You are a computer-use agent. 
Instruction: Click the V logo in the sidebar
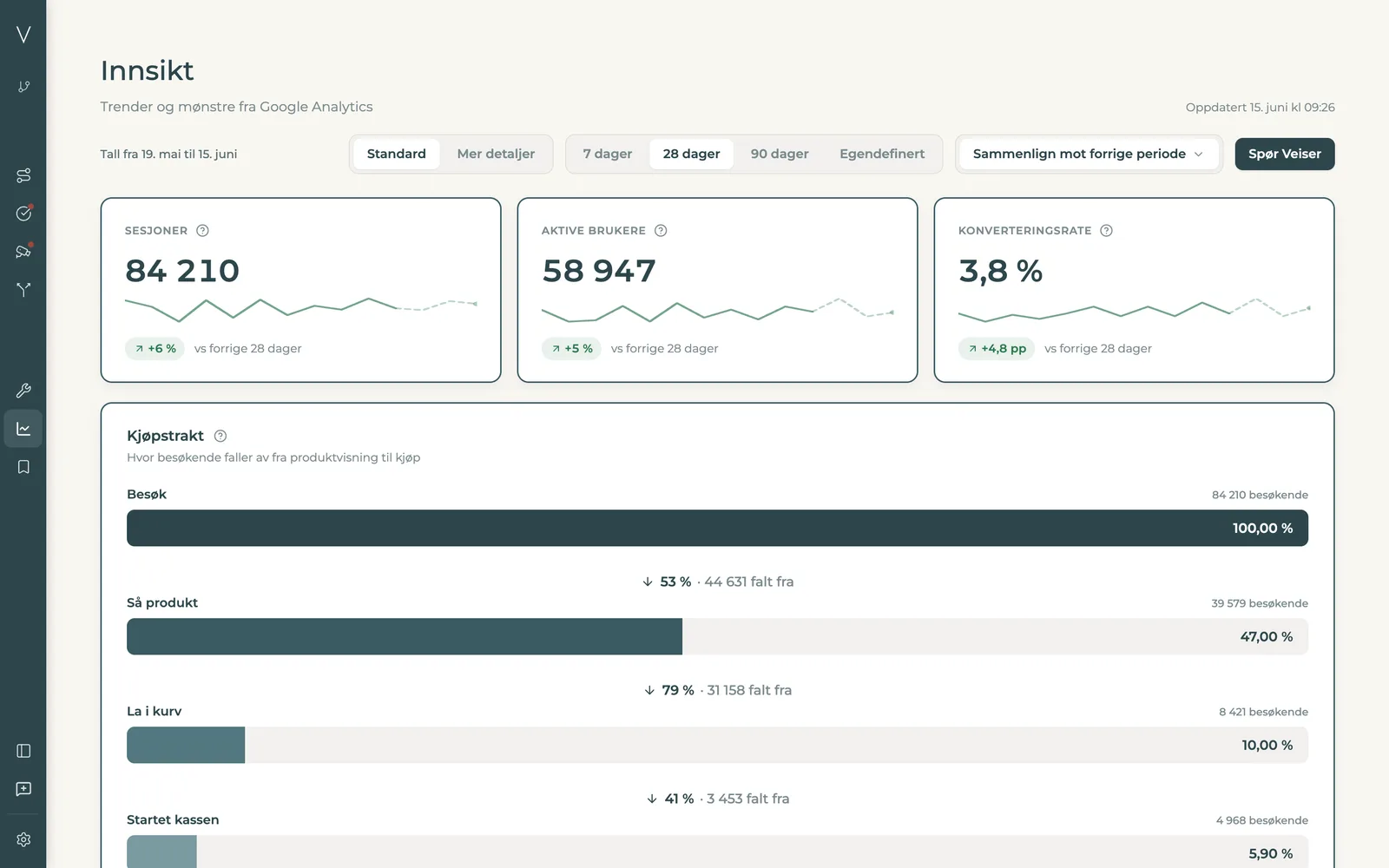(23, 35)
